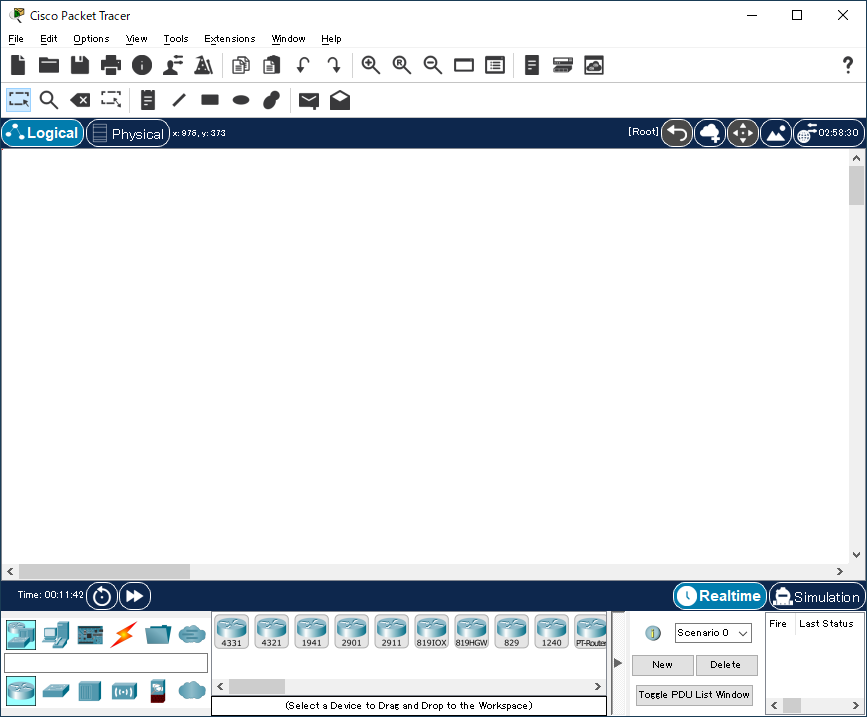Redo the last action
Screen dimensions: 867x717
pyautogui.click(x=333, y=65)
